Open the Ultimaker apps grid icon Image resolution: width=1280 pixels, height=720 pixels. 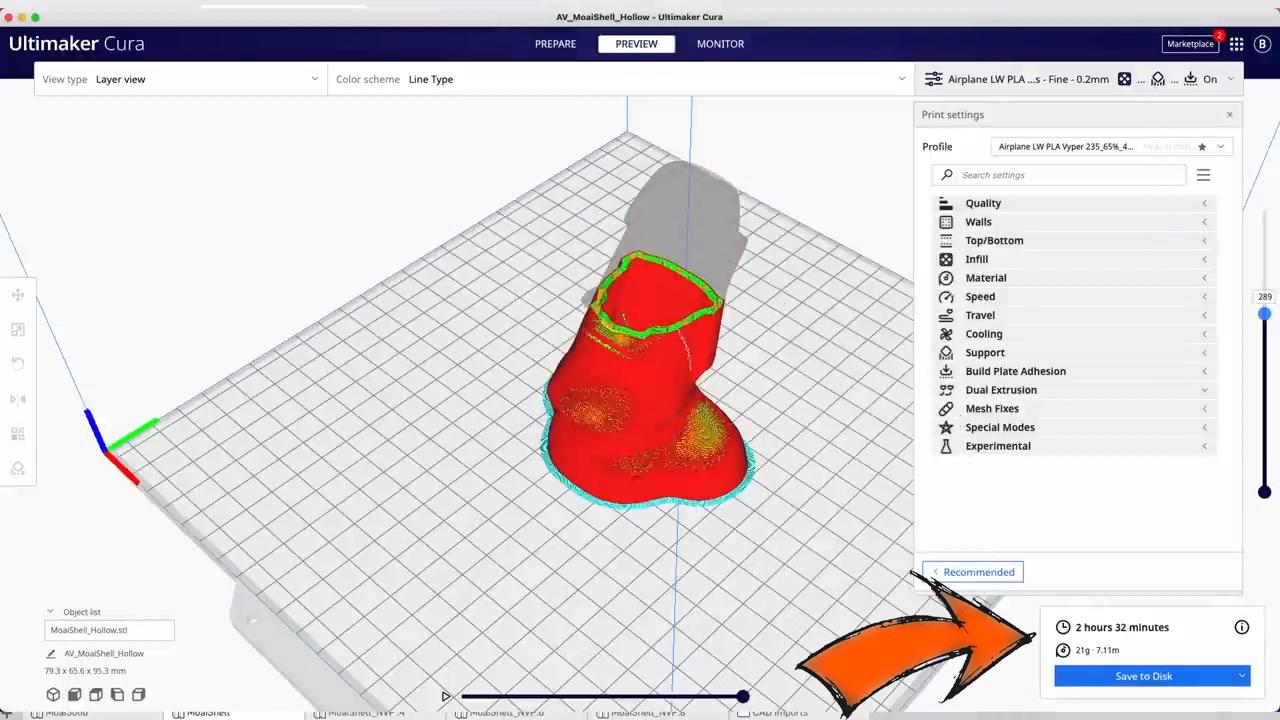click(x=1236, y=44)
